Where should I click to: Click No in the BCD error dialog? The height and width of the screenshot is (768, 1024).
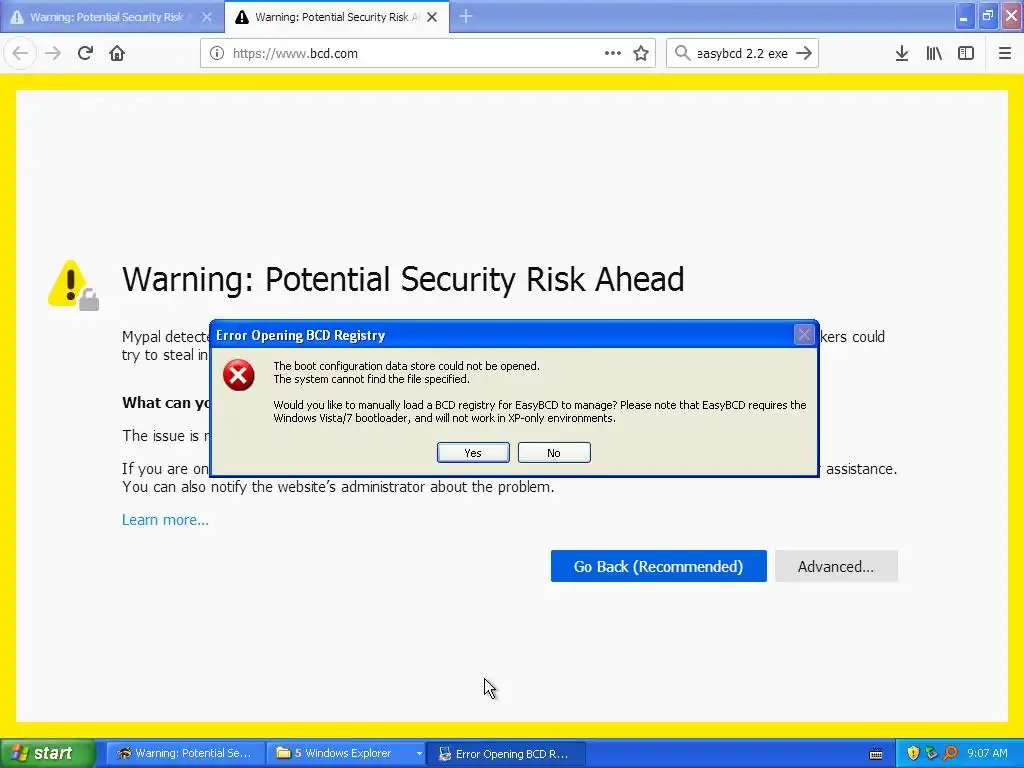(x=554, y=453)
